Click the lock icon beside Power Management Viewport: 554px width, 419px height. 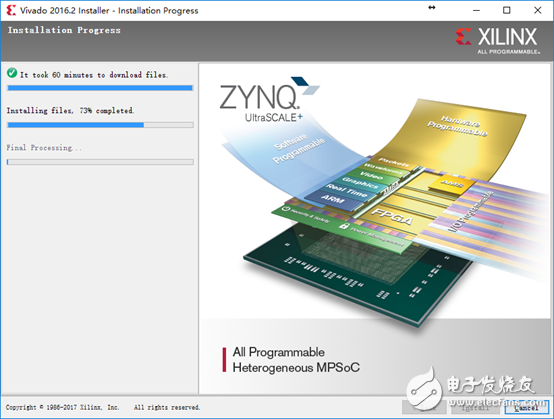343,225
